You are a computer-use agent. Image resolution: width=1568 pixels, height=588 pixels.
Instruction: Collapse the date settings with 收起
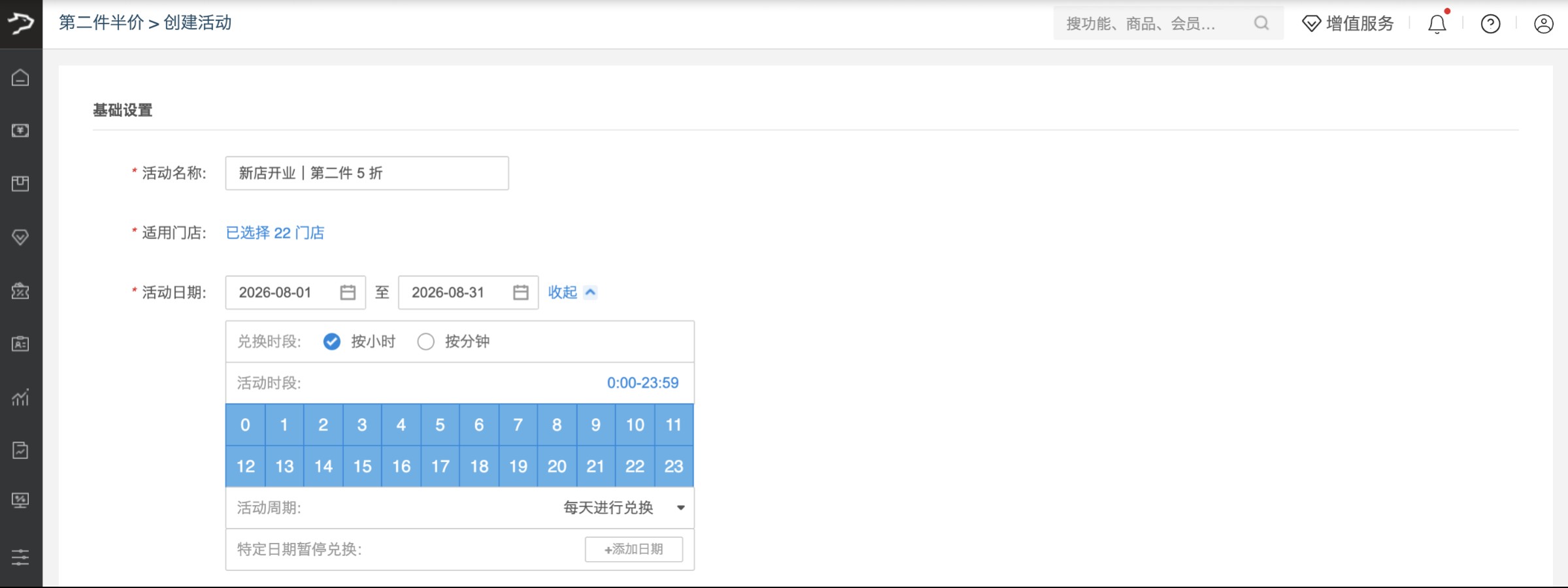tap(572, 292)
